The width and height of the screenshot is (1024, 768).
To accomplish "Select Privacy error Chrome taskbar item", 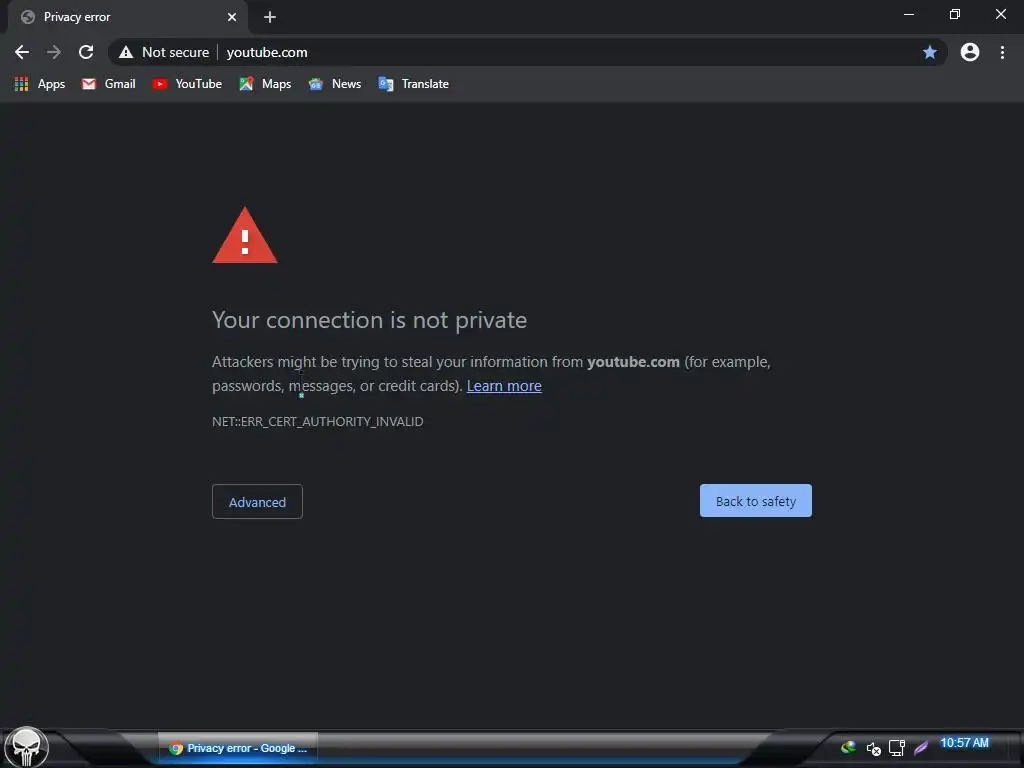I will coord(238,748).
